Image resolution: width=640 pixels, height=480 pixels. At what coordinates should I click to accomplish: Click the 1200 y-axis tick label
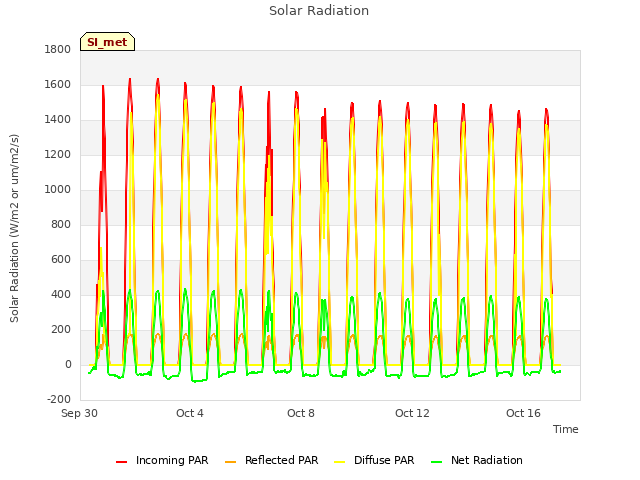[x=58, y=155]
